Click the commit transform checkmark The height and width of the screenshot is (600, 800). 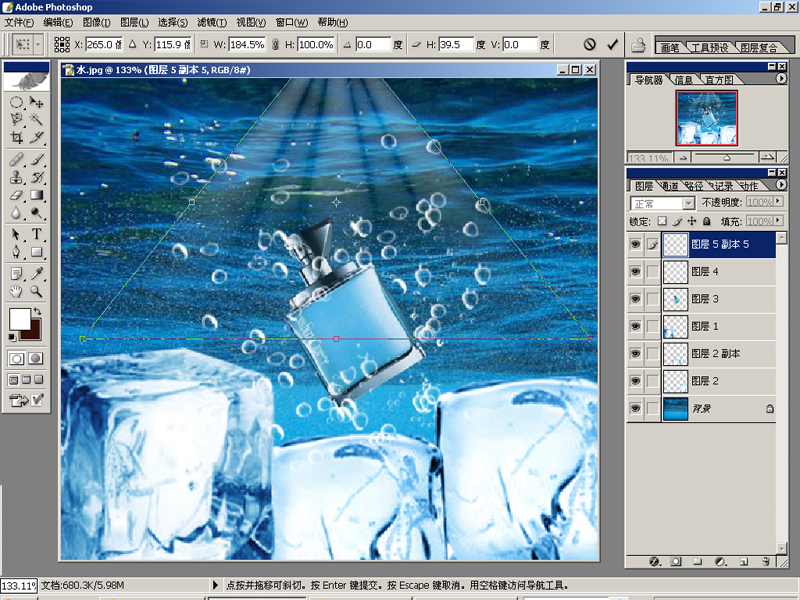[x=613, y=44]
